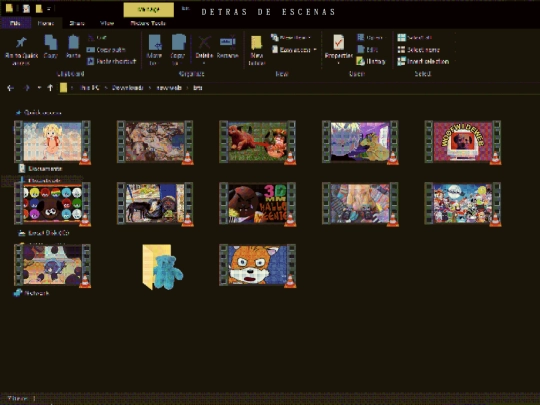Switch to the View ribbon tab

[107, 23]
